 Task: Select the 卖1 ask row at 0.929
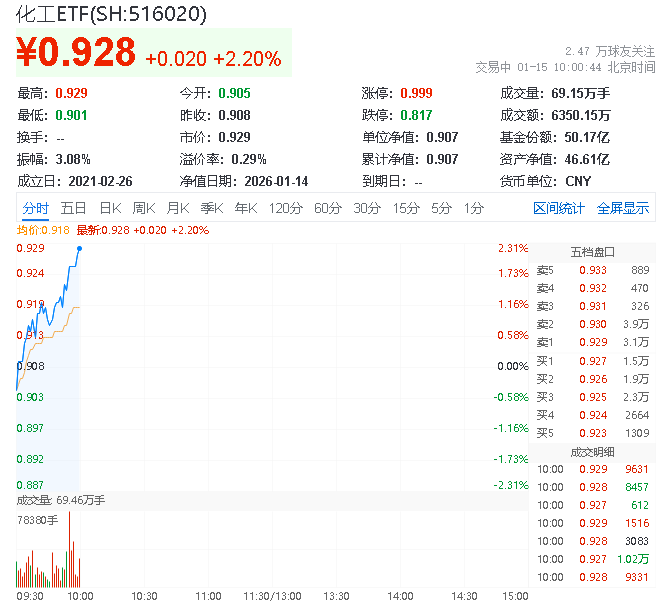[x=592, y=342]
